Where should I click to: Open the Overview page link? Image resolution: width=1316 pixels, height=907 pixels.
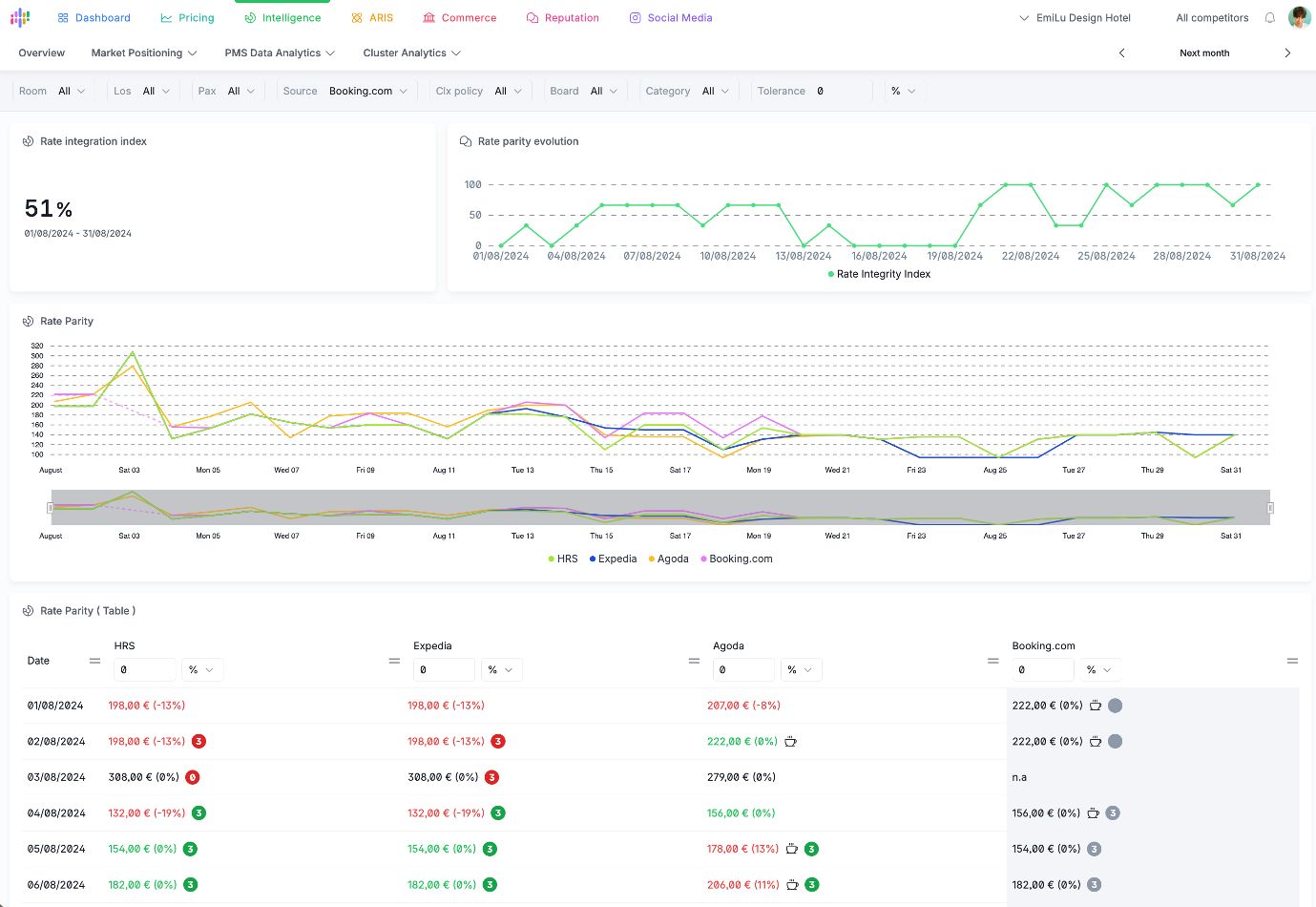[x=42, y=53]
